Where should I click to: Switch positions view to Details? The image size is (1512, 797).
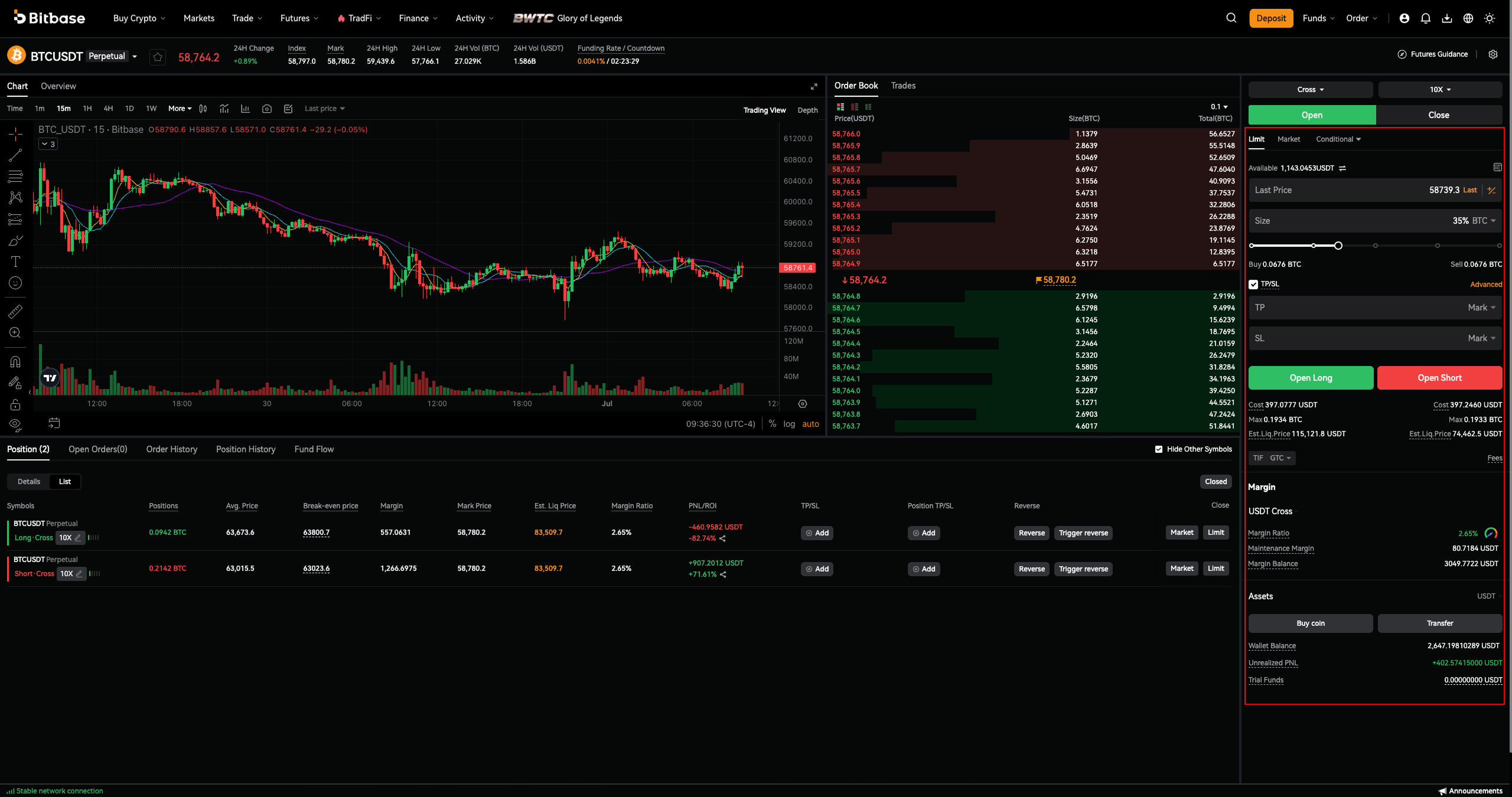click(29, 482)
